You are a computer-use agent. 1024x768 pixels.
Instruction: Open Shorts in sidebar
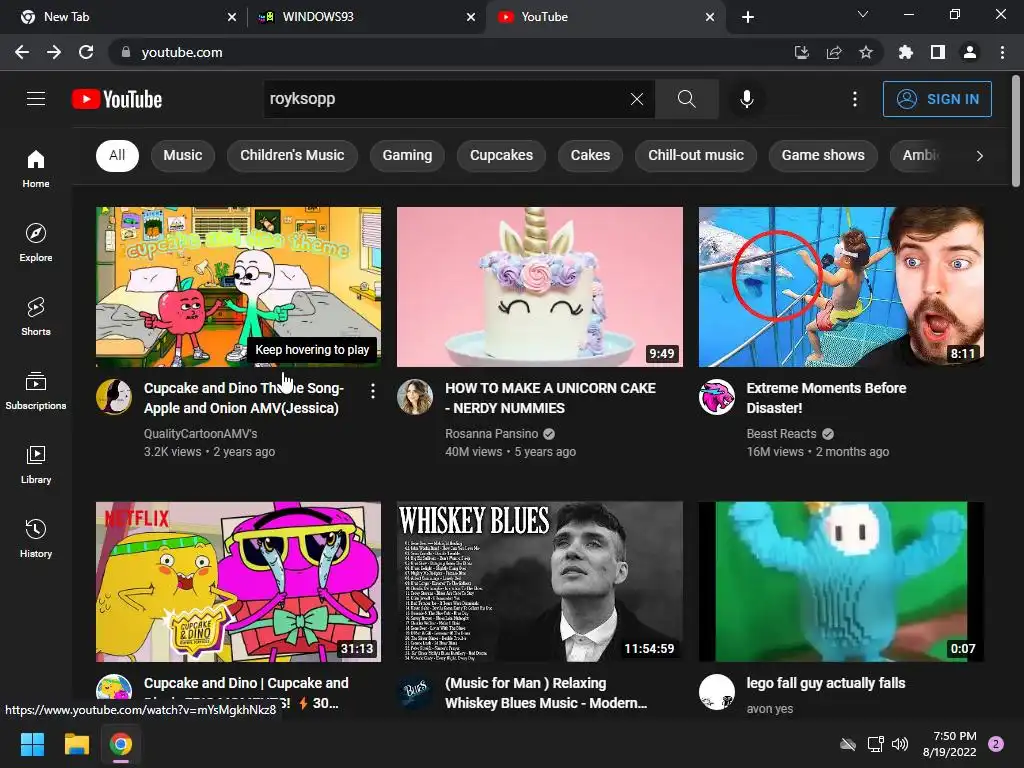(x=36, y=316)
